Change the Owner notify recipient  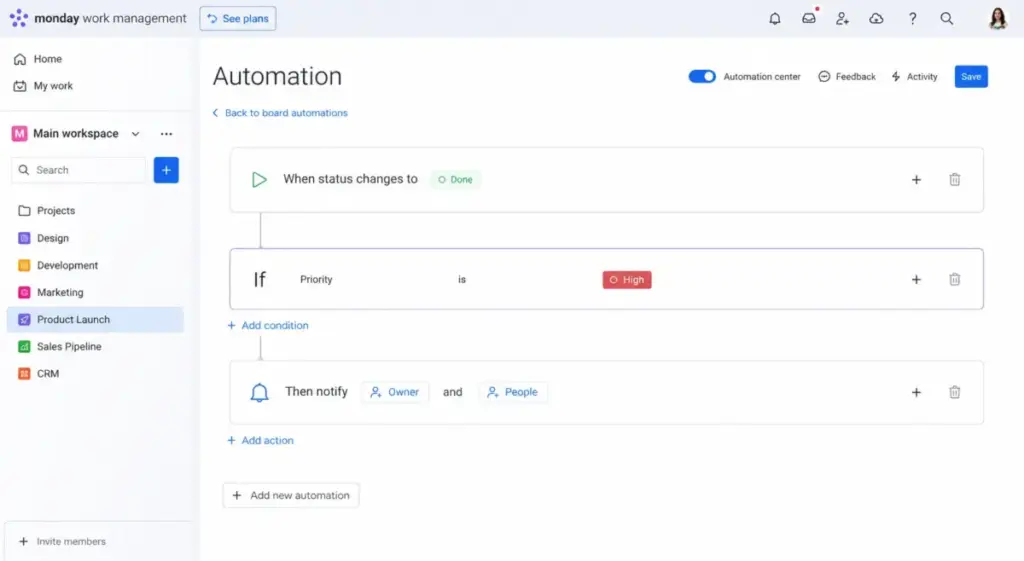pos(395,393)
